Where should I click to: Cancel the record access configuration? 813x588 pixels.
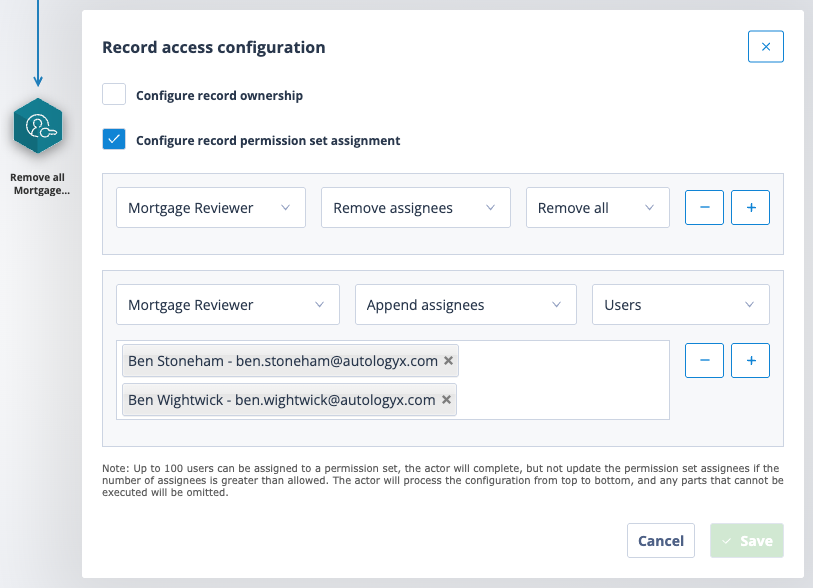pos(661,540)
